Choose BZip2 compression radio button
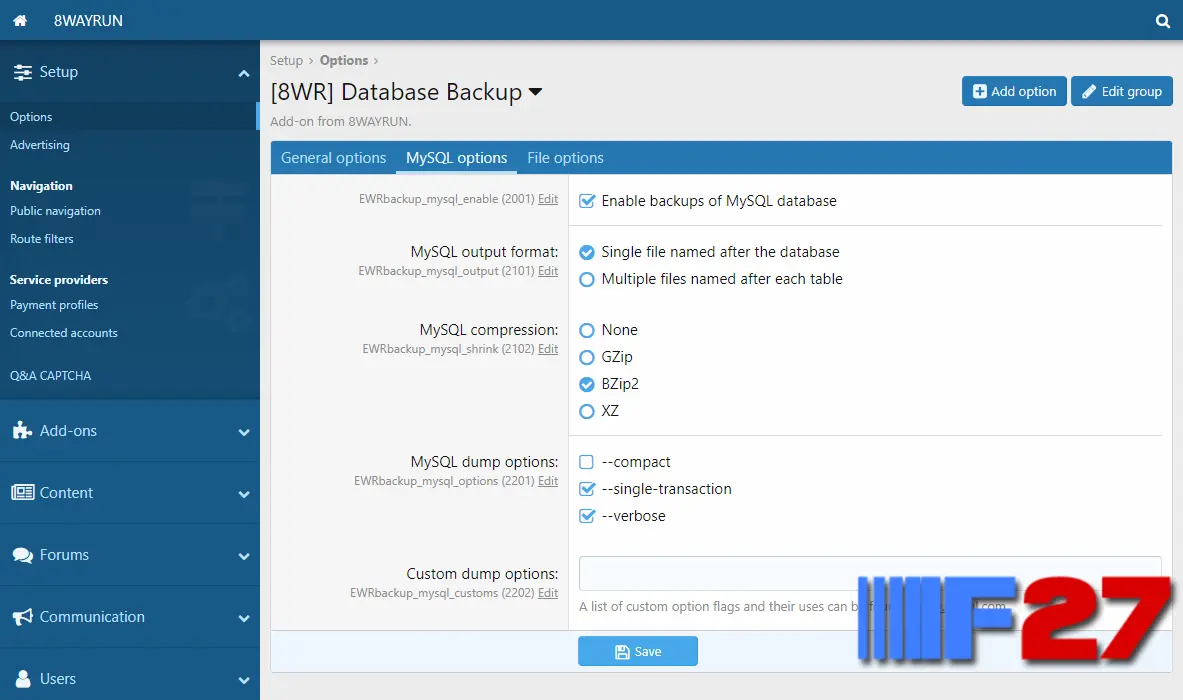The height and width of the screenshot is (700, 1183). pyautogui.click(x=586, y=385)
